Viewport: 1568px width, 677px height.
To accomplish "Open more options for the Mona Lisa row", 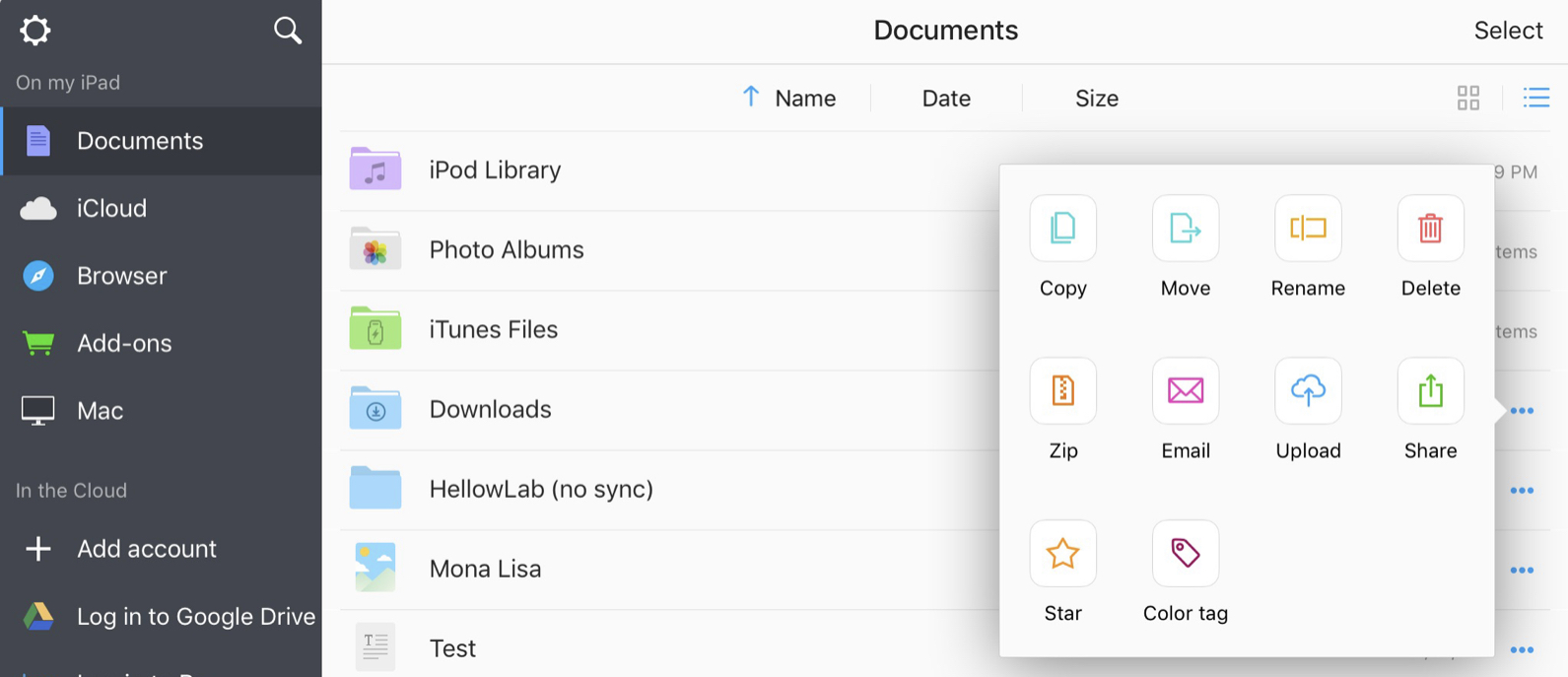I will (1522, 571).
